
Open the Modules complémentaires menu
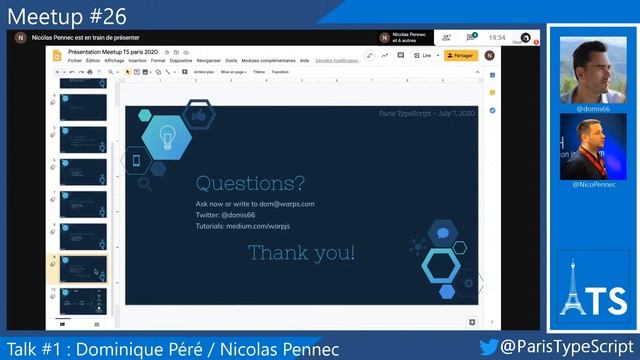(x=268, y=60)
